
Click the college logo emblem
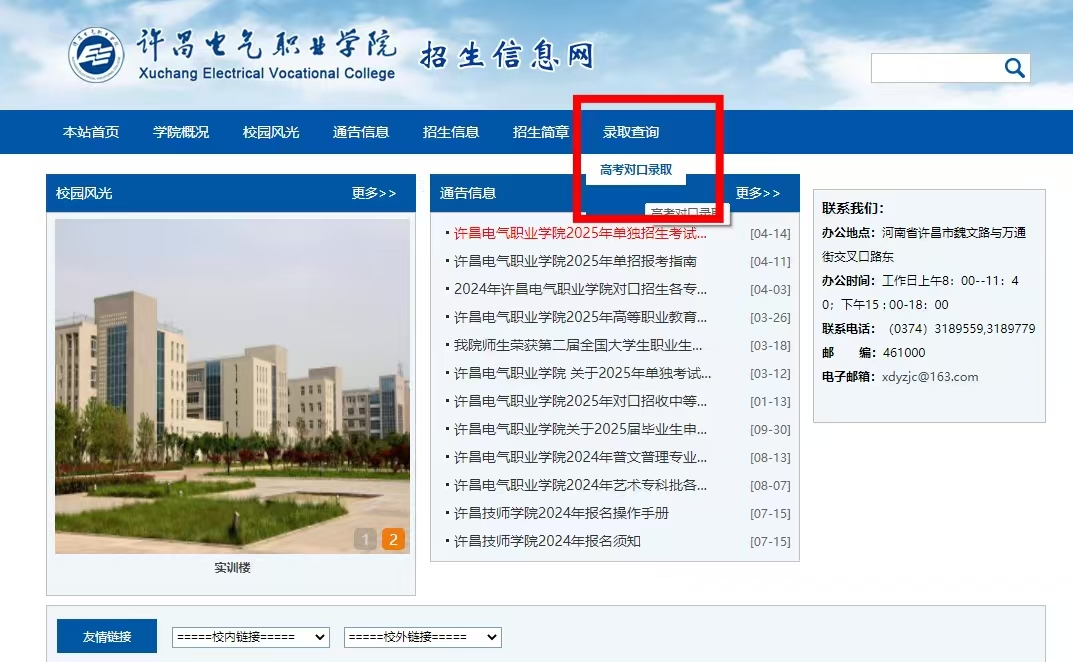pyautogui.click(x=96, y=55)
